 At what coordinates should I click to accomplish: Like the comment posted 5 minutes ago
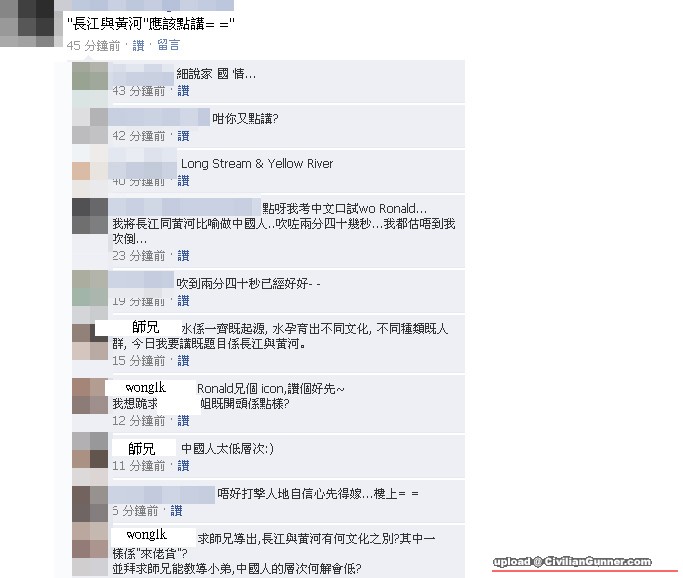[x=176, y=511]
